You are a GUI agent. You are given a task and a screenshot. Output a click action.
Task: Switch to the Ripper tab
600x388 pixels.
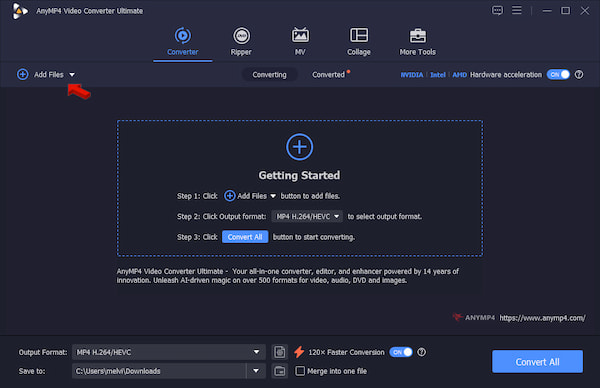[x=241, y=42]
